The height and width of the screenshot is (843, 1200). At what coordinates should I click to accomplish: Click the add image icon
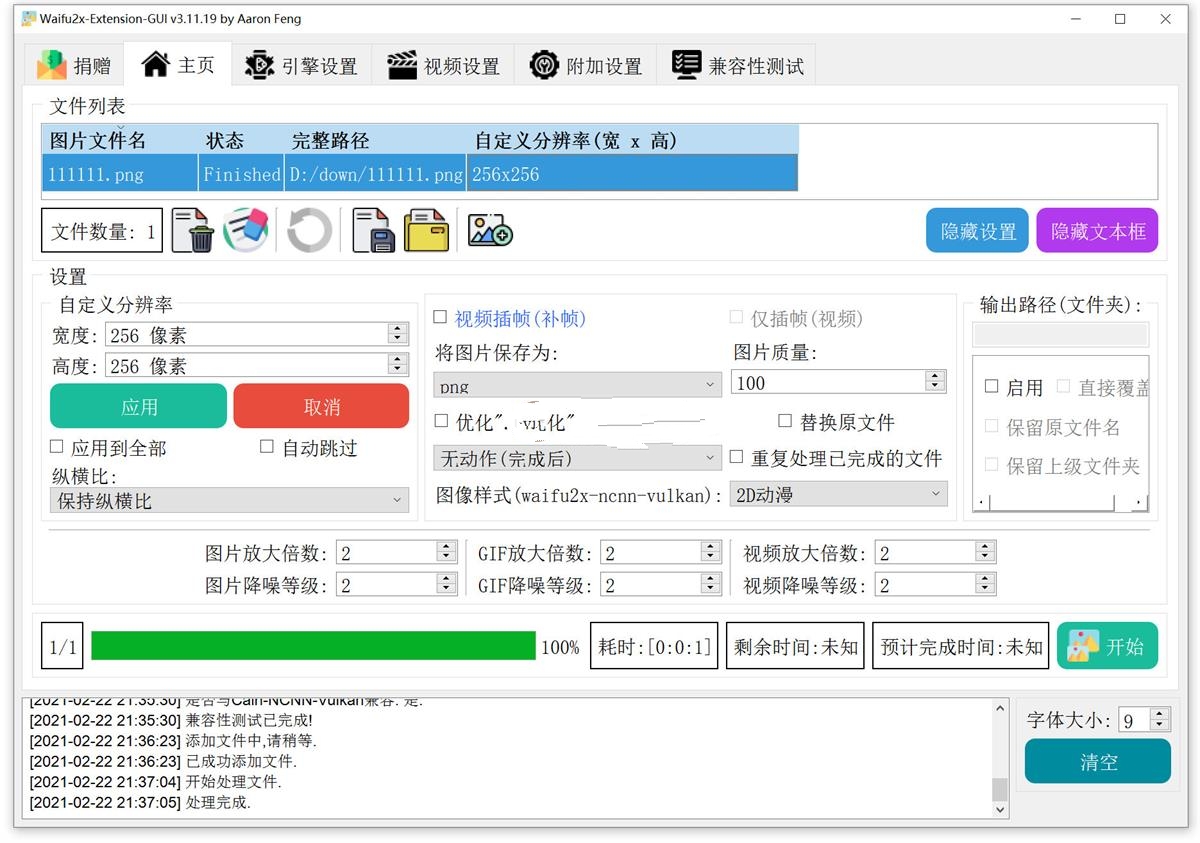[489, 230]
